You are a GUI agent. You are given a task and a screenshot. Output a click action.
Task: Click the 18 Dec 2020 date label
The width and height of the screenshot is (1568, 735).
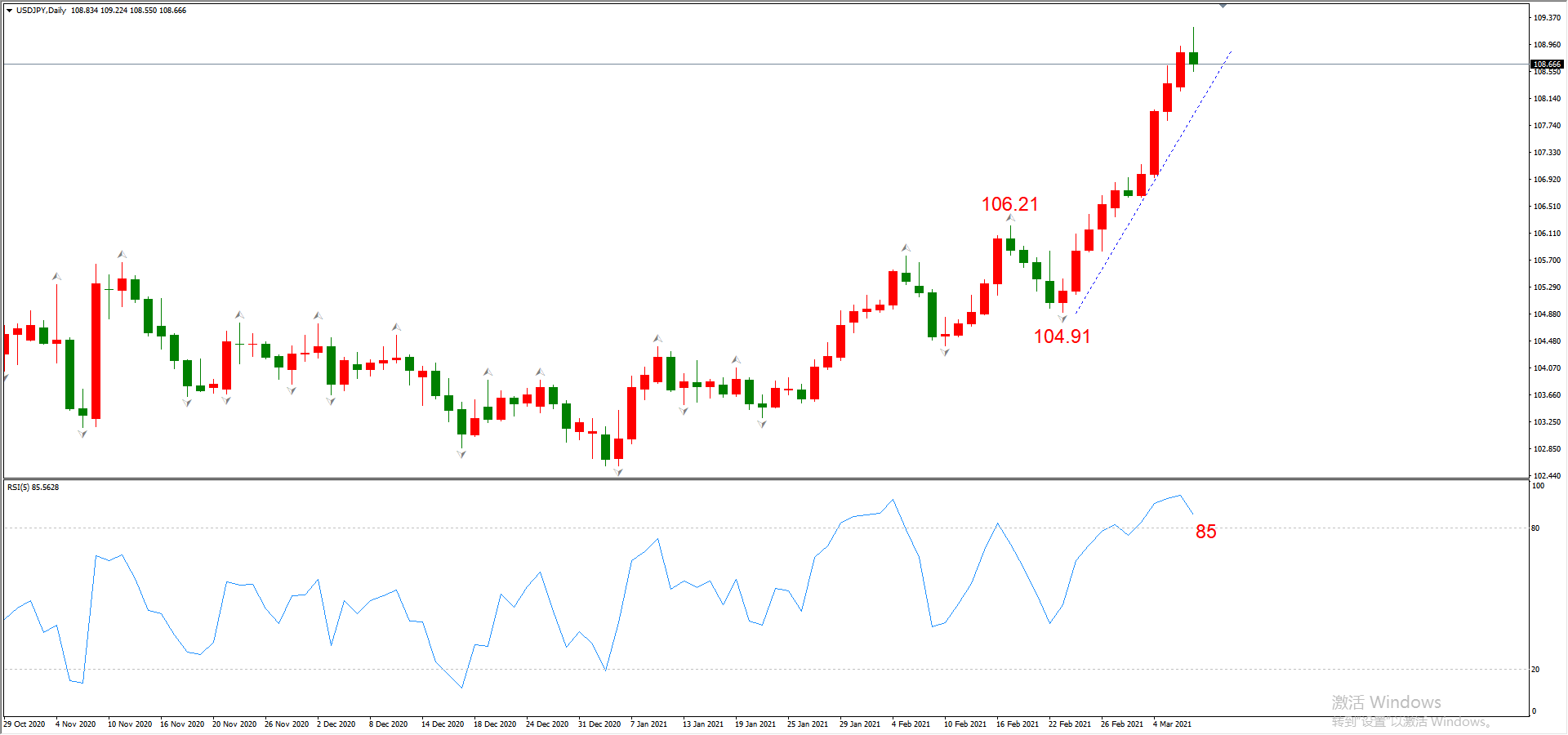point(495,724)
